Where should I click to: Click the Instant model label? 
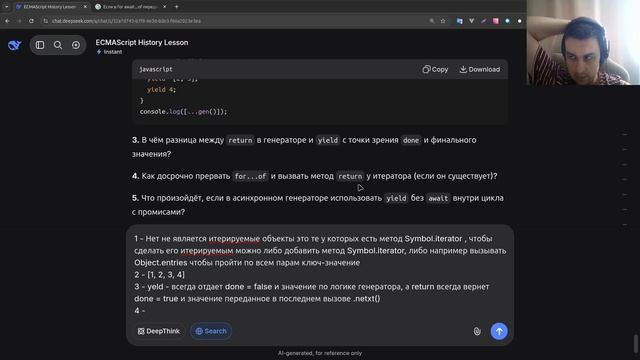(x=109, y=52)
